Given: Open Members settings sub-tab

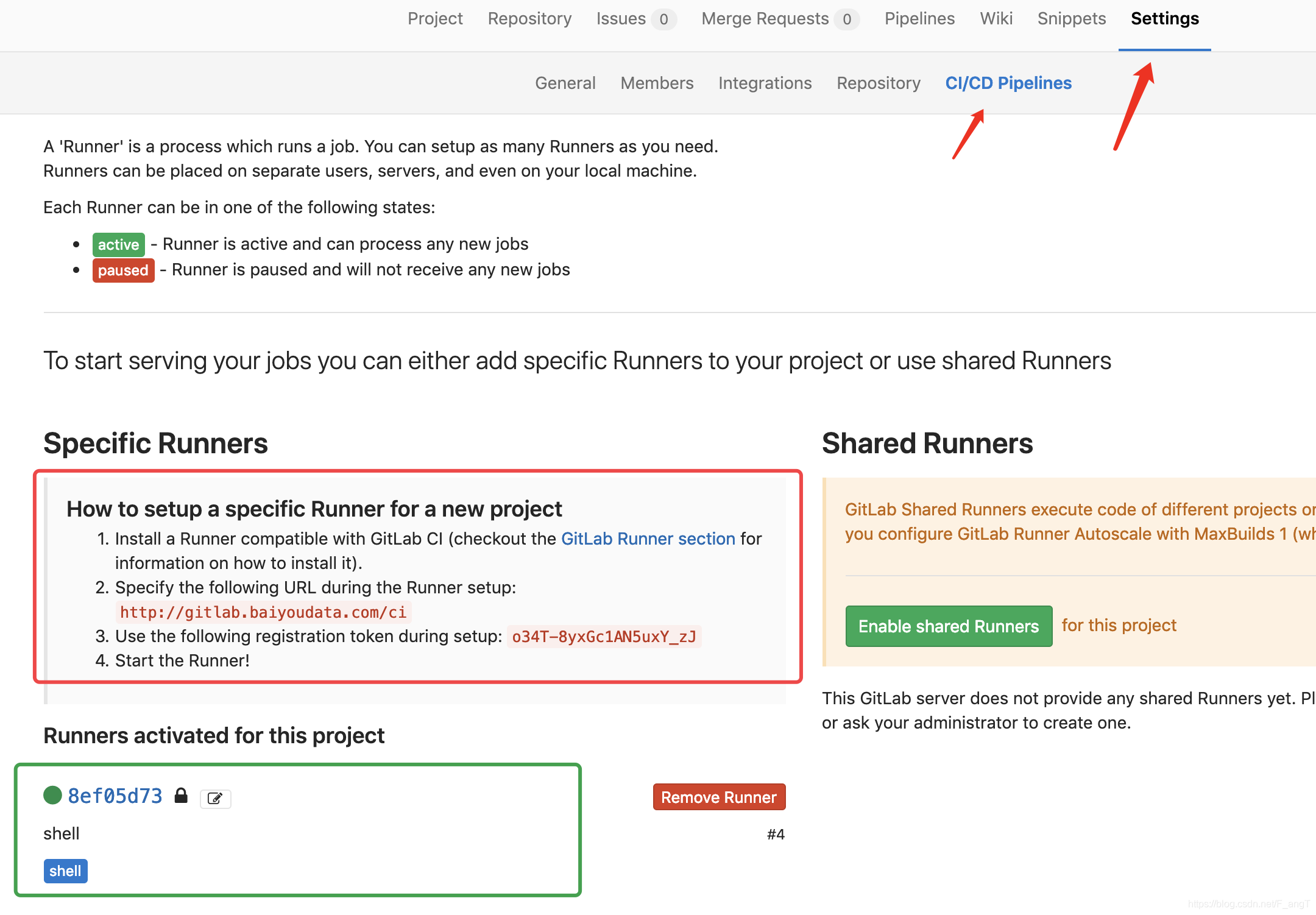Looking at the screenshot, I should (x=657, y=83).
